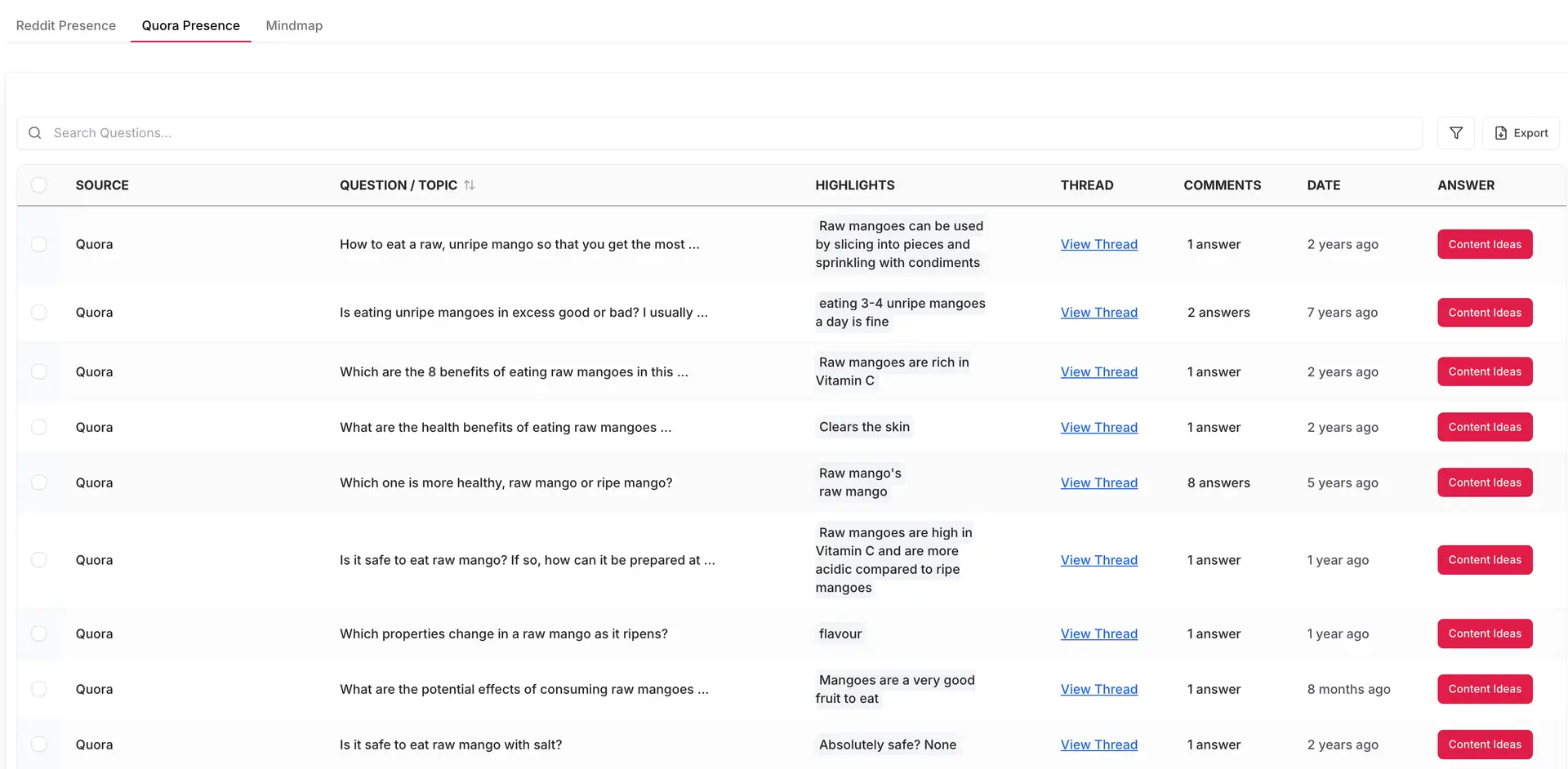Image resolution: width=1568 pixels, height=769 pixels.
Task: Check the row for raw mango with salt question
Action: [39, 744]
